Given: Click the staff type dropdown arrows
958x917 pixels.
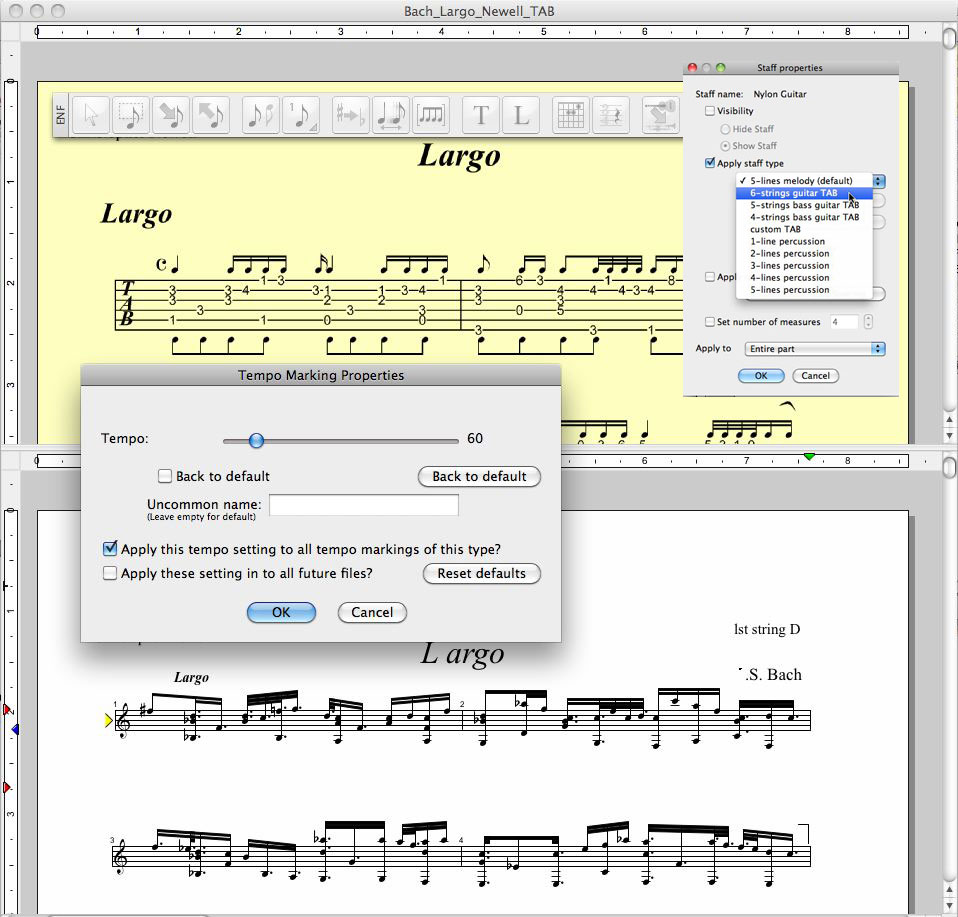Looking at the screenshot, I should coord(879,181).
